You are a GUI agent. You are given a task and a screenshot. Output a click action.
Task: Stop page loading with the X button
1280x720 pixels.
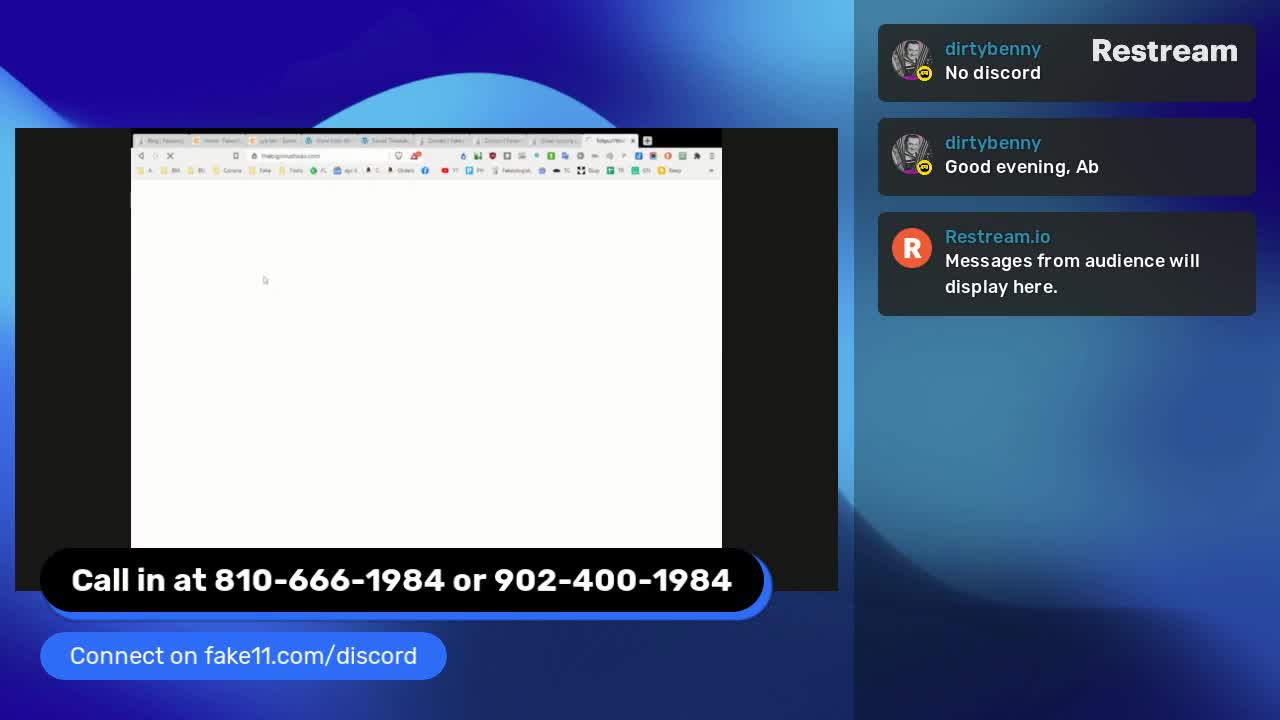coord(170,156)
